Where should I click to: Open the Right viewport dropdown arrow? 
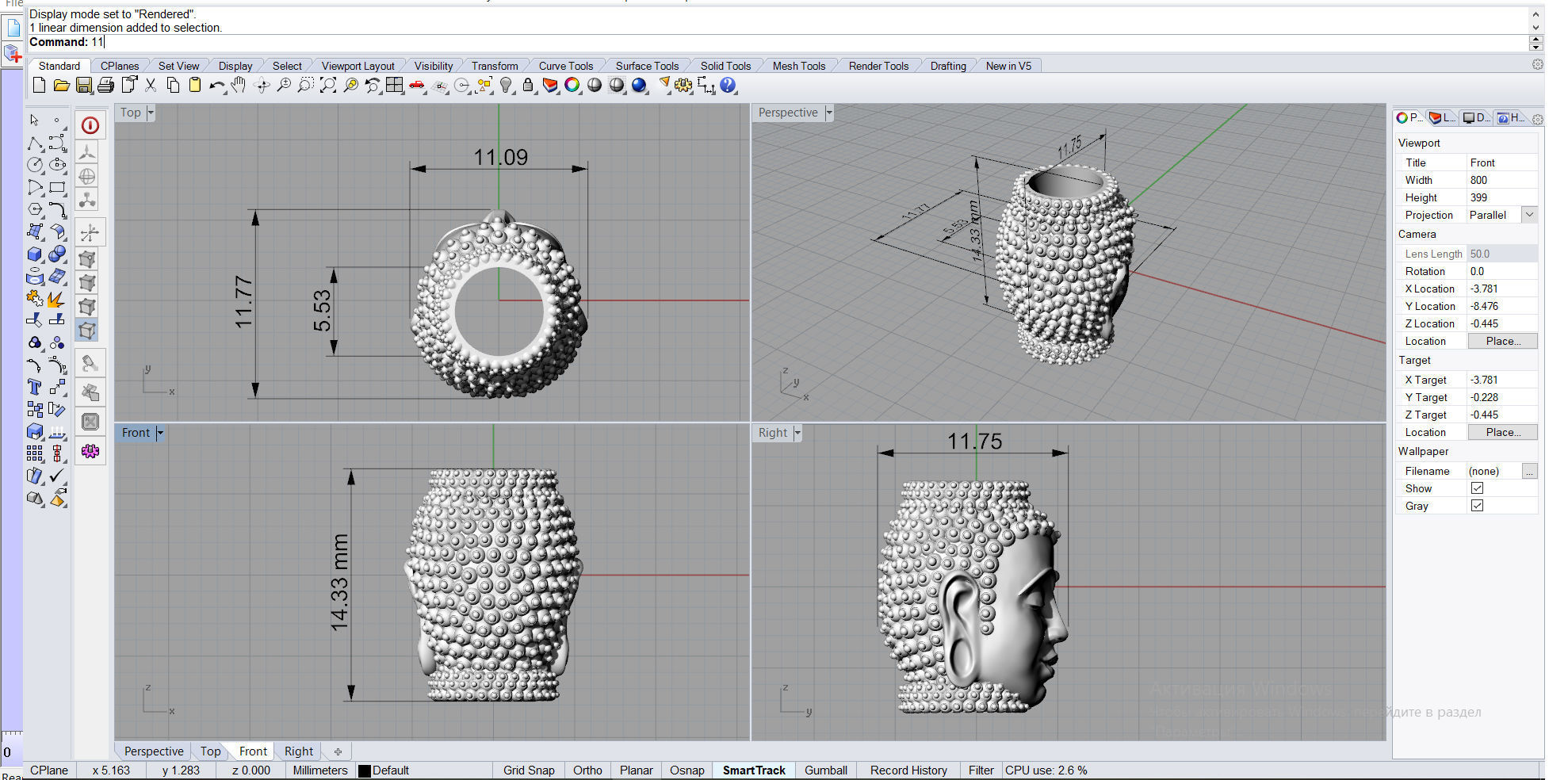[797, 433]
